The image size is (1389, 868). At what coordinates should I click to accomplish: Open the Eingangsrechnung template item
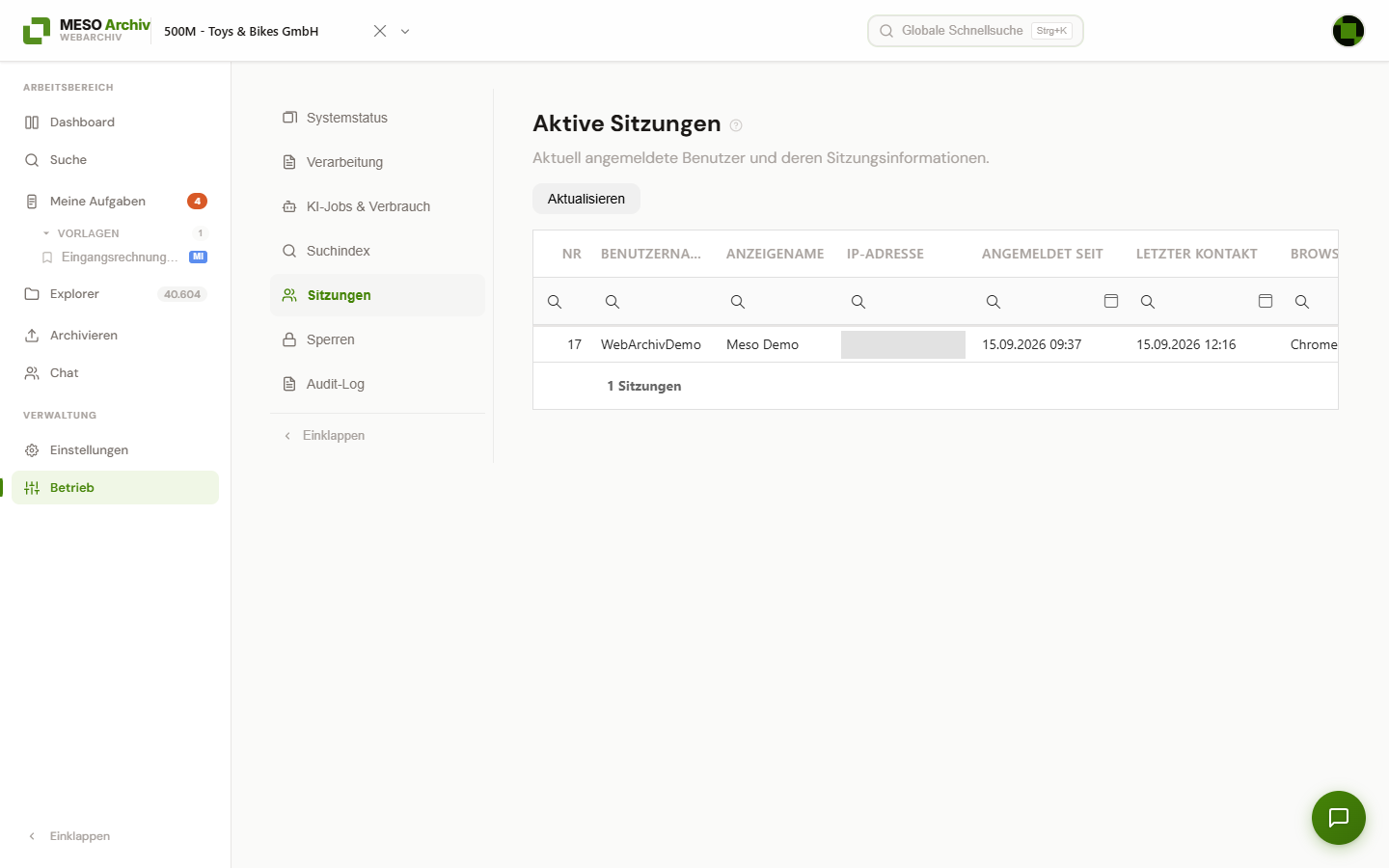(124, 258)
